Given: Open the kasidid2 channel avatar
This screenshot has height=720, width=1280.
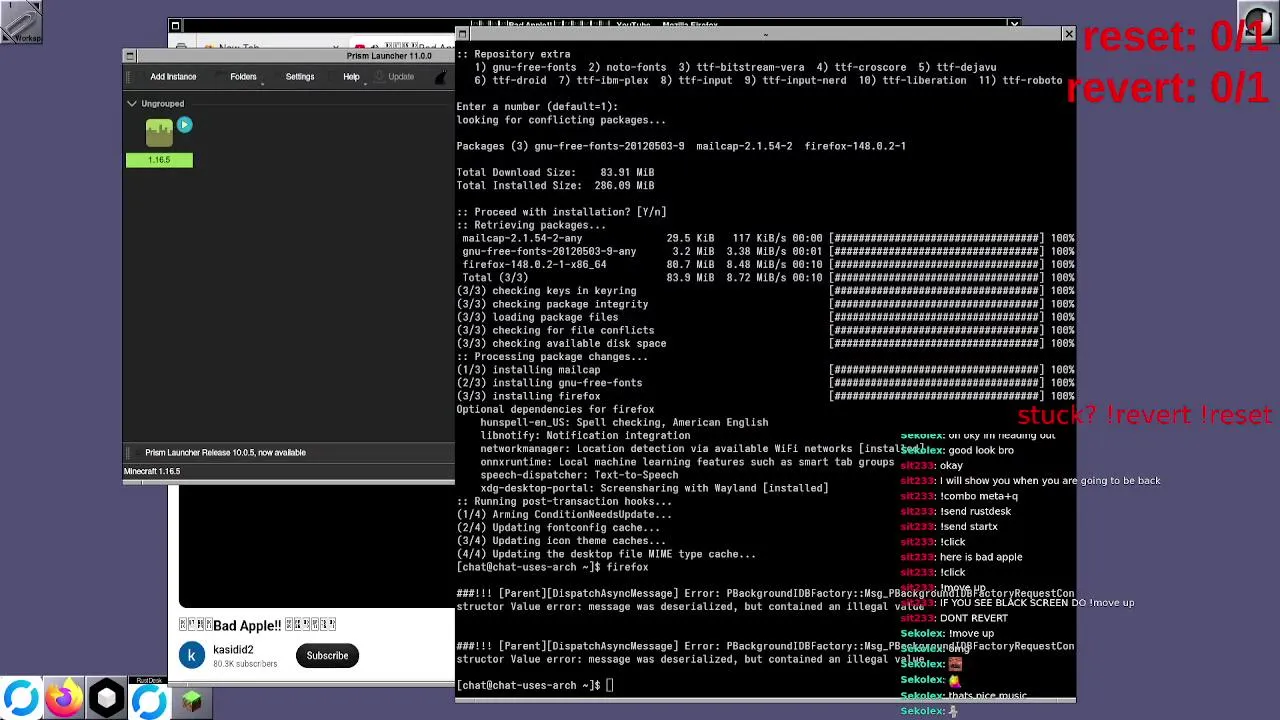Looking at the screenshot, I should click(x=192, y=655).
